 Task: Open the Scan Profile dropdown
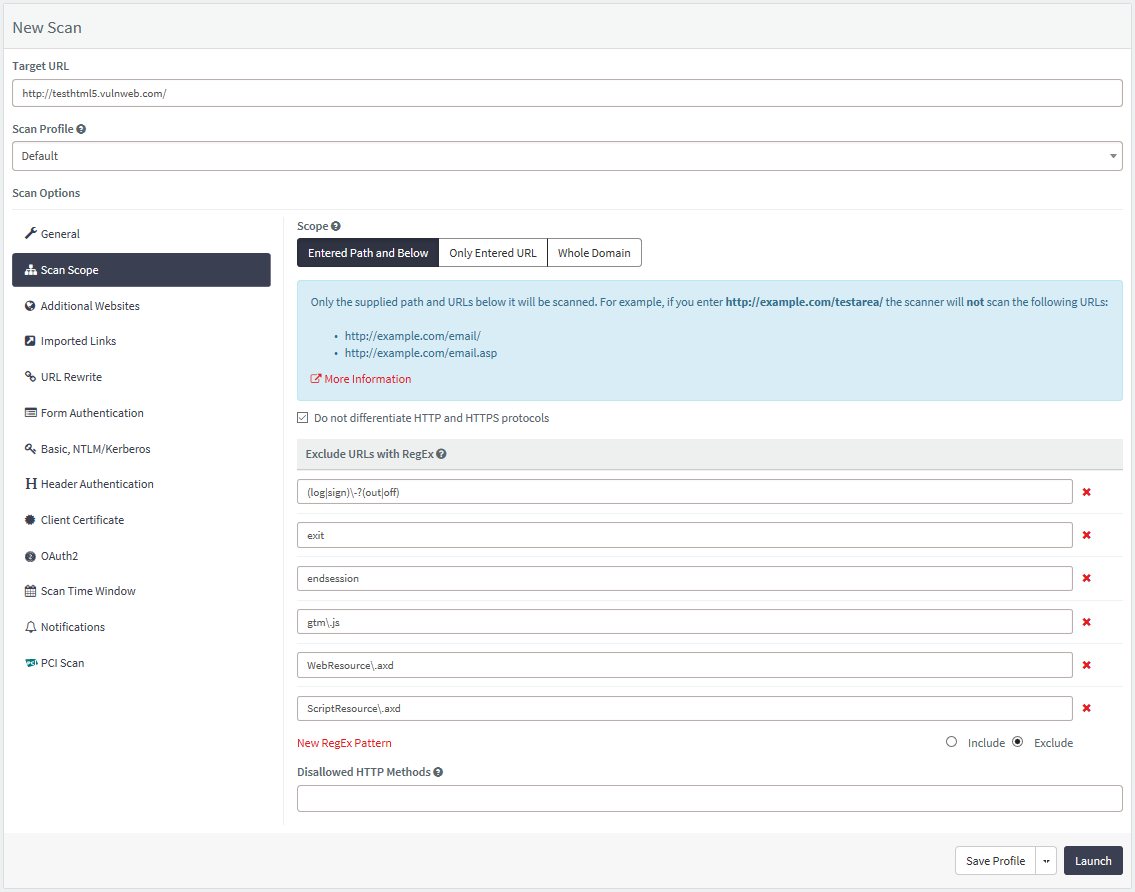[567, 156]
